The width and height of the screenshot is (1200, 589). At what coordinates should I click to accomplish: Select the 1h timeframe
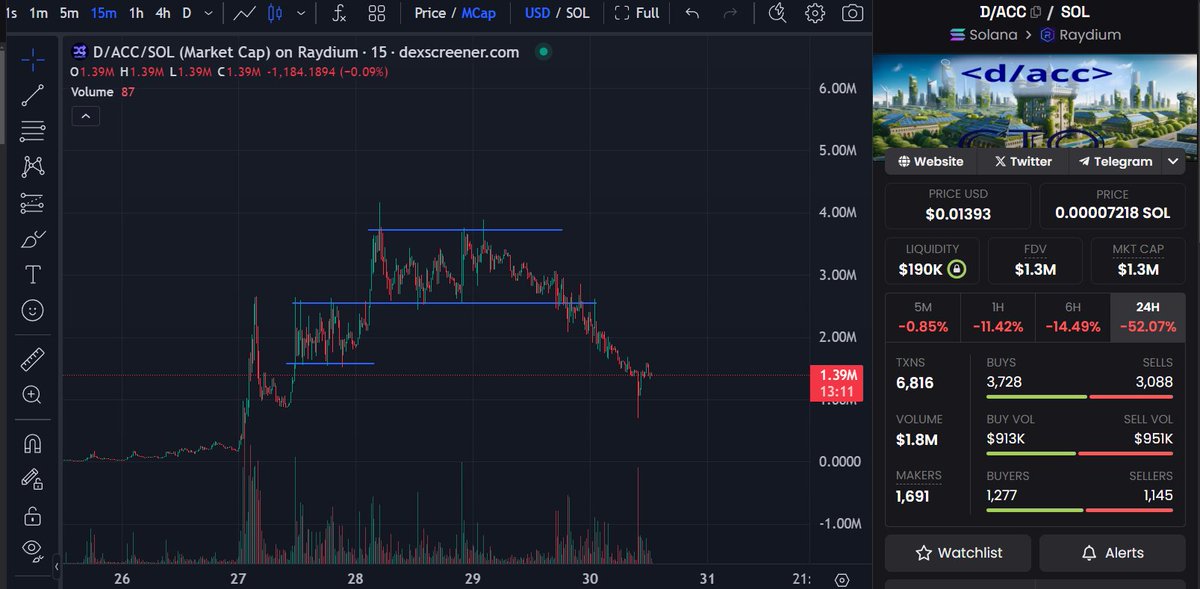[136, 13]
